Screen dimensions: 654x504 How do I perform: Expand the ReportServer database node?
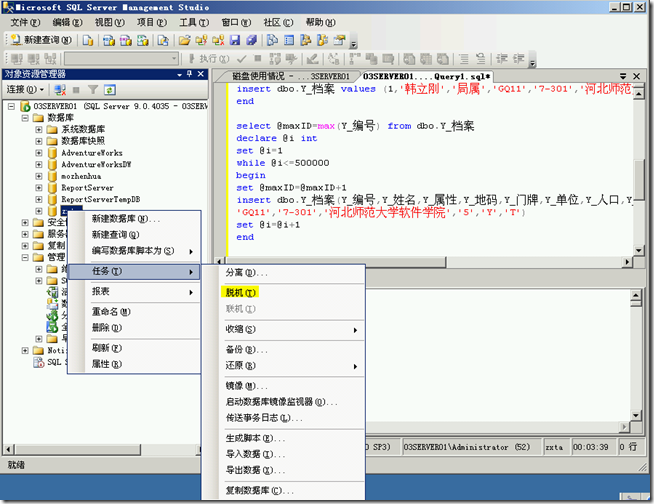point(39,188)
